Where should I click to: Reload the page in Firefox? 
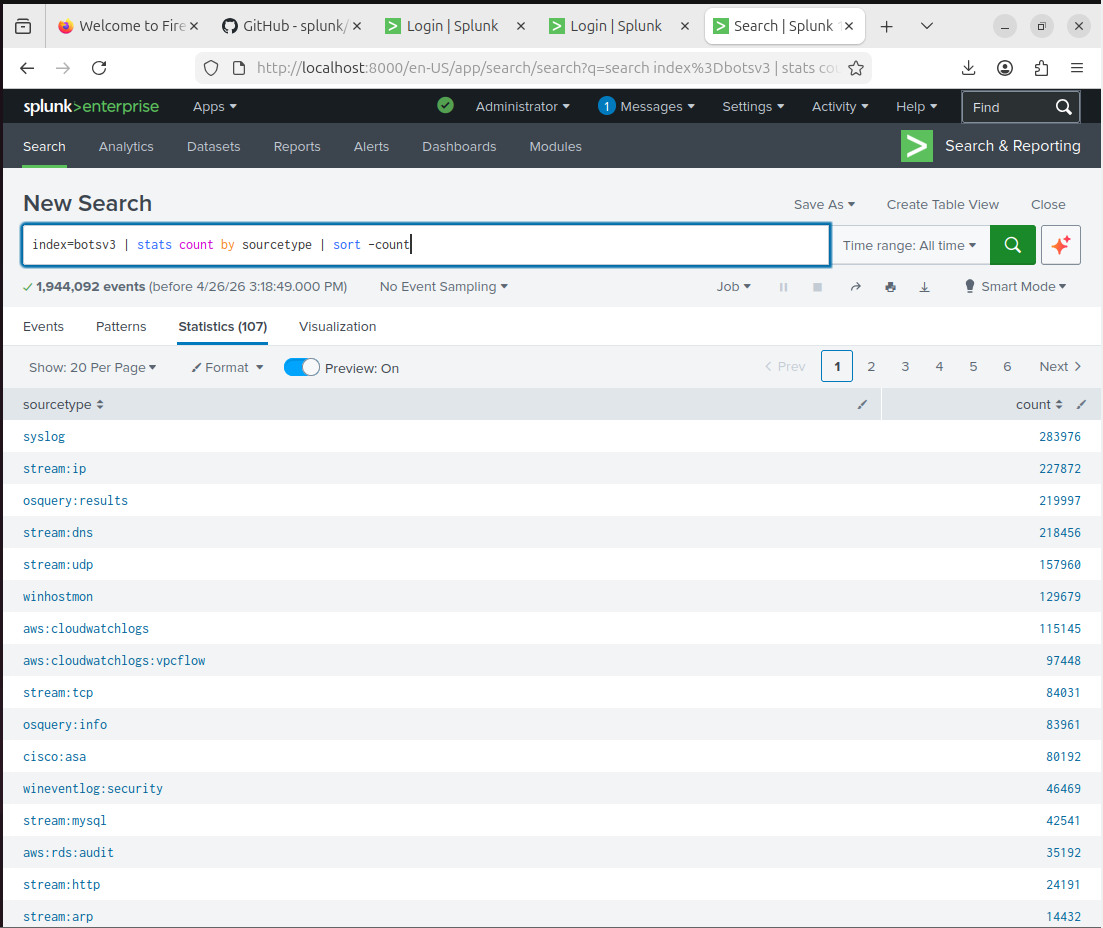point(99,68)
